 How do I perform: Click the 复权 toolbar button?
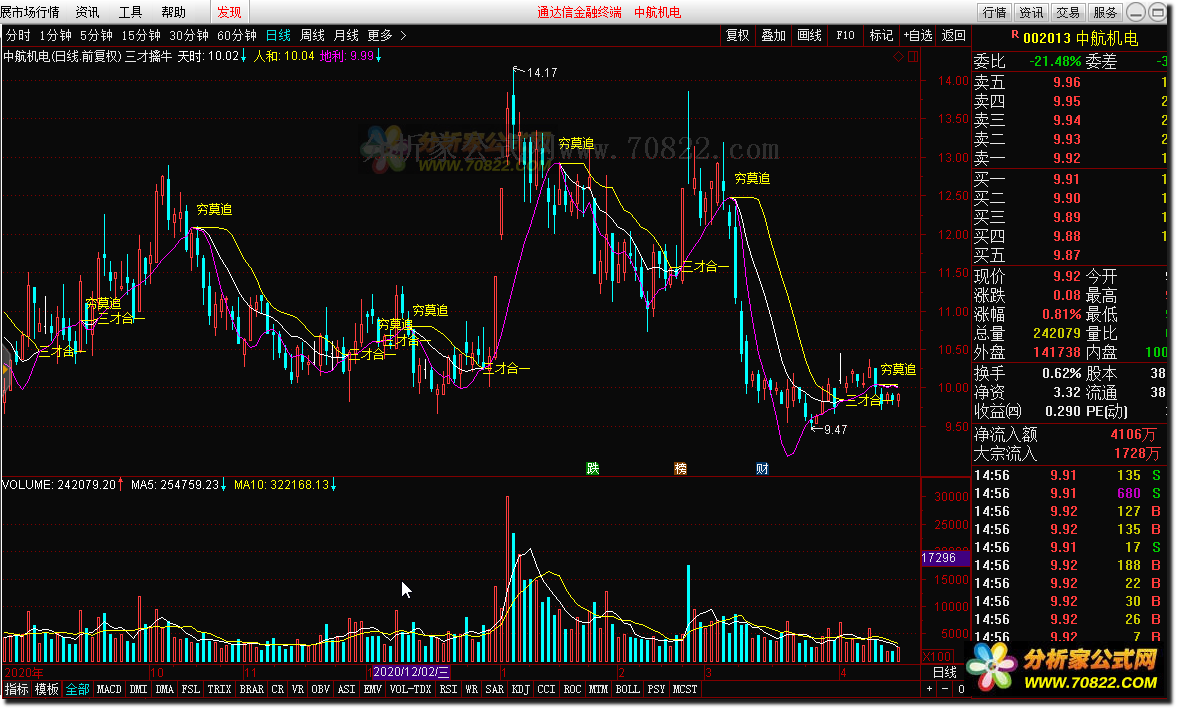tap(737, 35)
